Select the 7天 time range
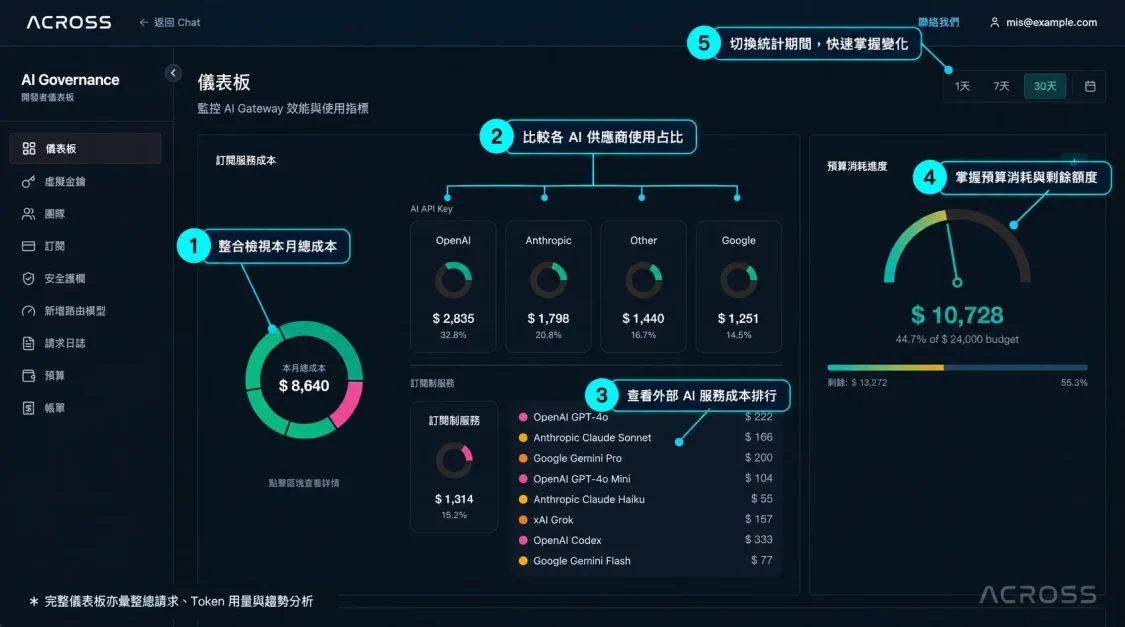Screen dimensions: 1125x627 [x=1001, y=86]
